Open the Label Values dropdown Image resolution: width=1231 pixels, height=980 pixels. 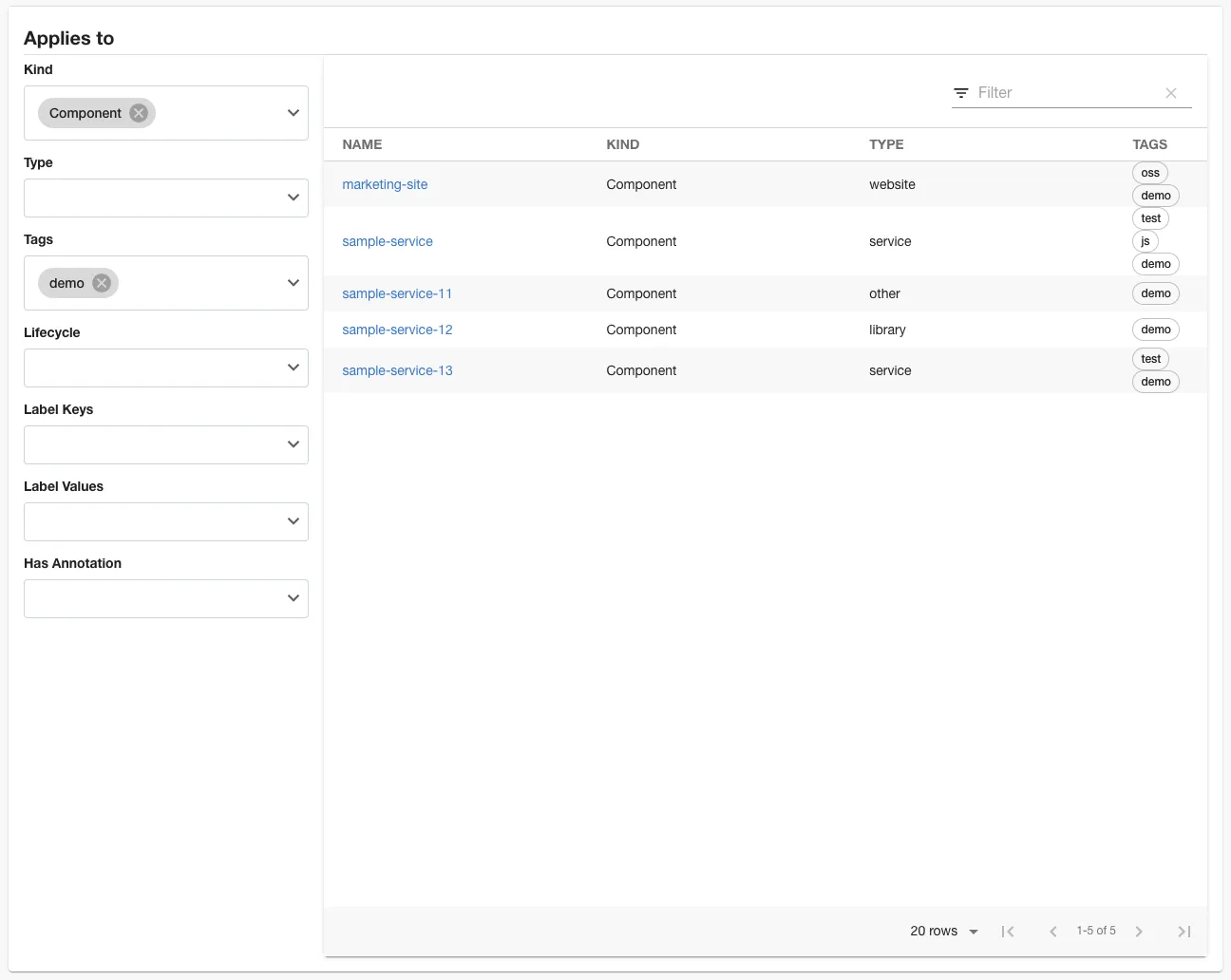[x=293, y=521]
